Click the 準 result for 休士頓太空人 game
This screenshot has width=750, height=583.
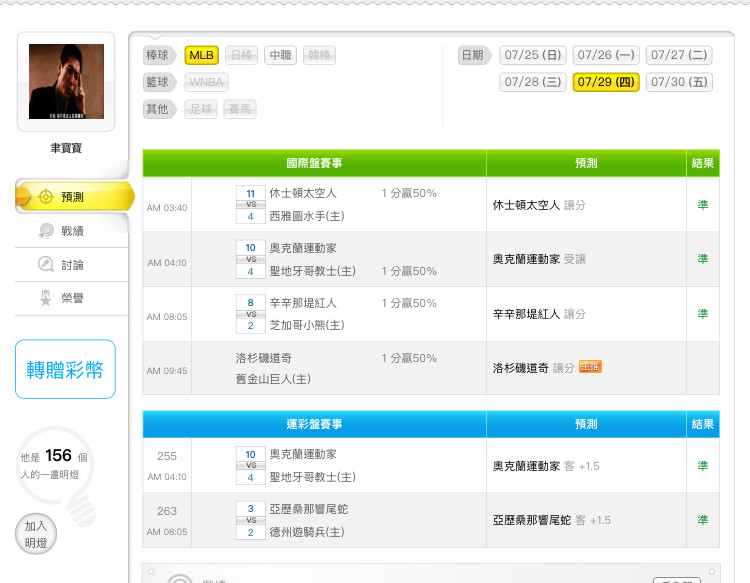703,205
